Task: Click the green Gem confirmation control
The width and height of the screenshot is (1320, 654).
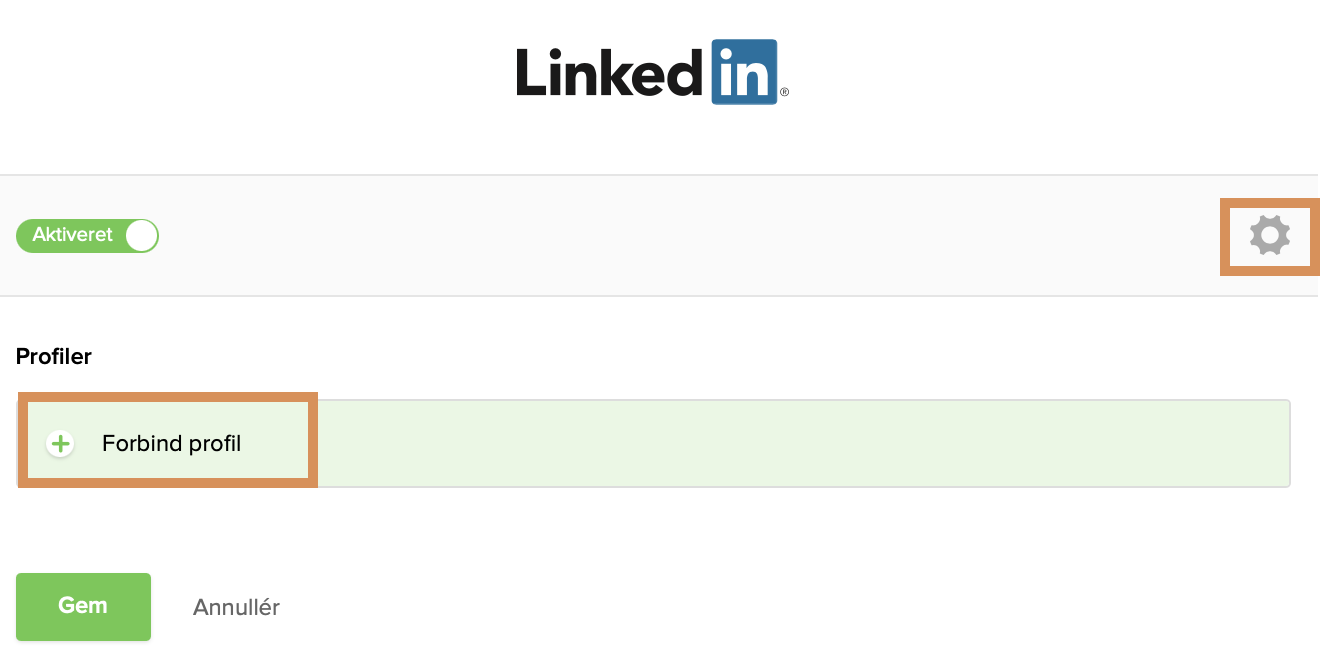Action: 83,606
